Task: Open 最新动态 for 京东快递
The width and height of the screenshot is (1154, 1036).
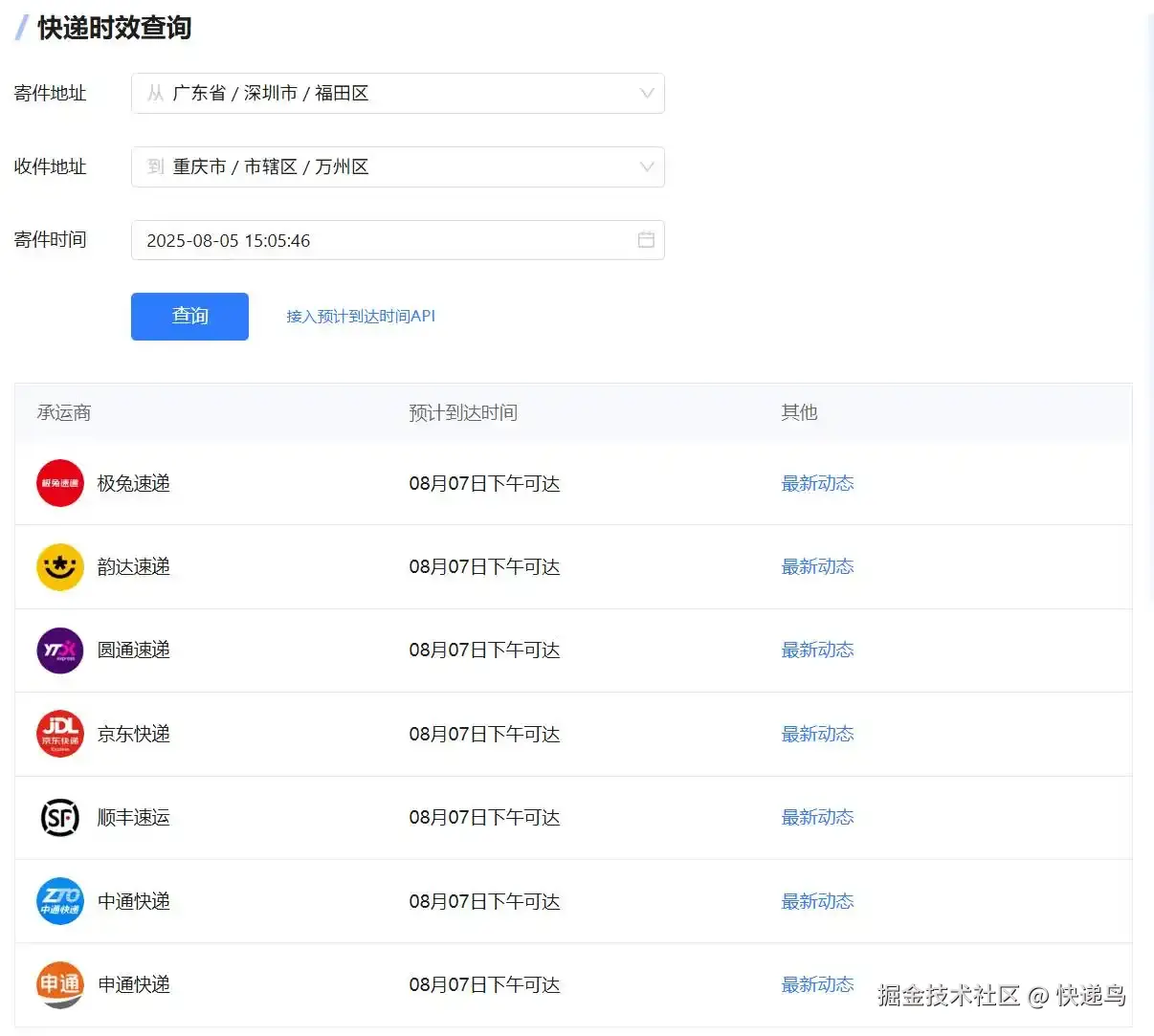Action: coord(817,734)
